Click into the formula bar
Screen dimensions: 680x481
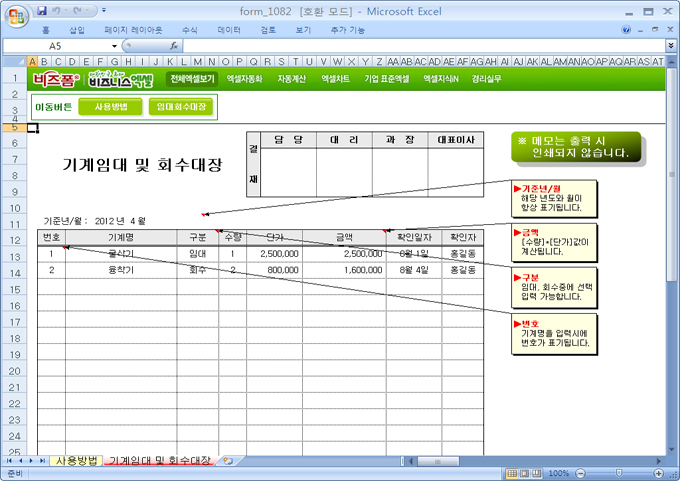(x=423, y=46)
